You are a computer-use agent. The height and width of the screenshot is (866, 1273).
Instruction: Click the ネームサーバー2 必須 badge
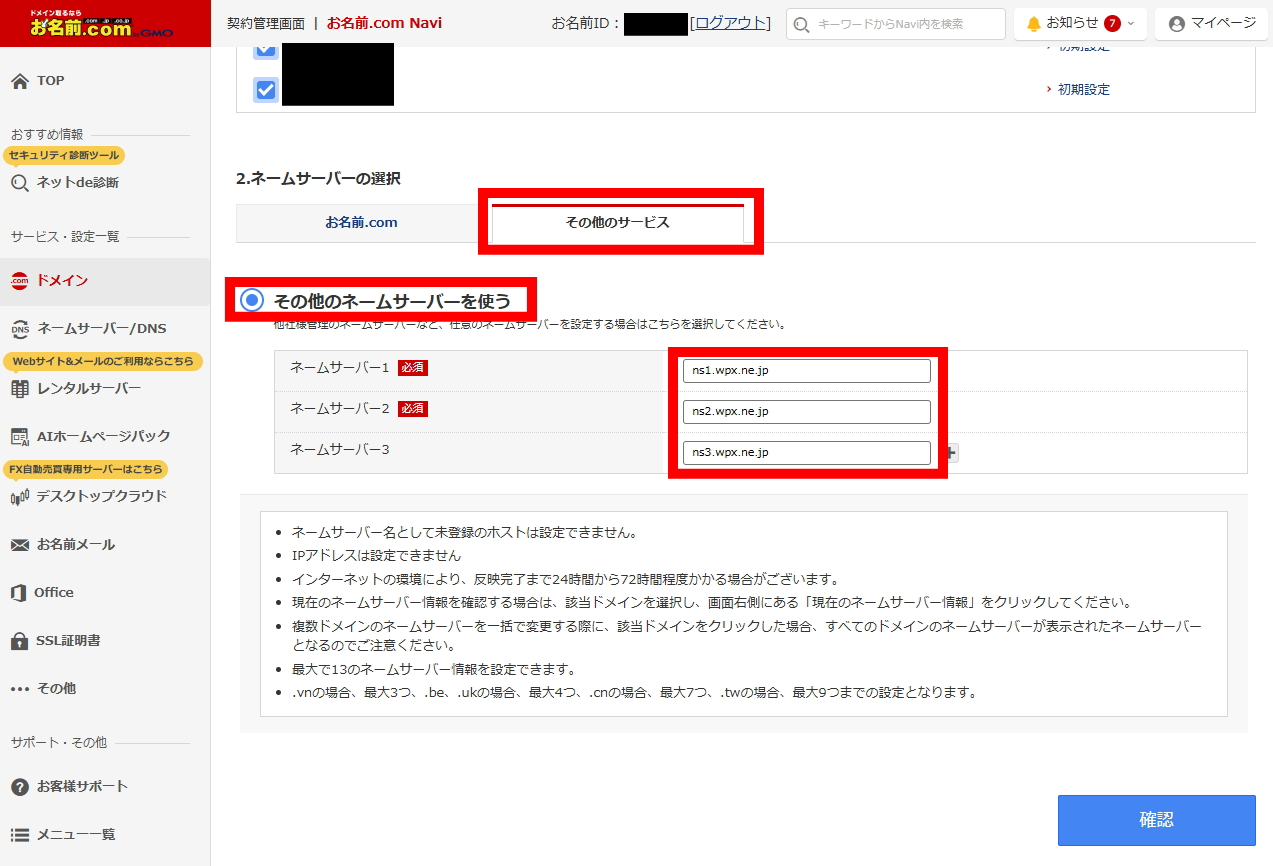(x=412, y=409)
